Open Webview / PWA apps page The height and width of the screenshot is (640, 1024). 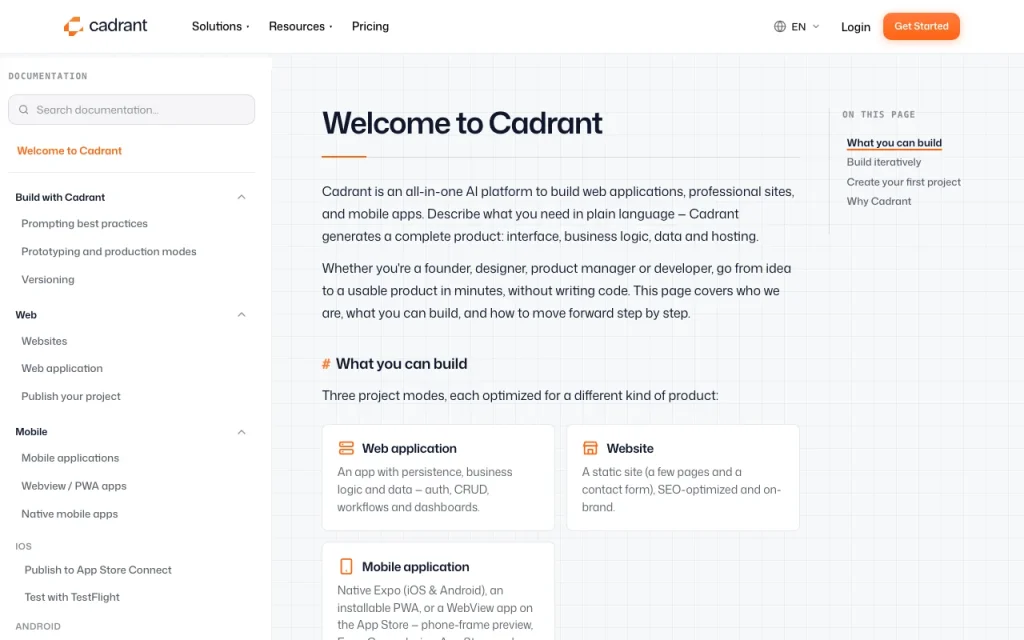coord(74,486)
